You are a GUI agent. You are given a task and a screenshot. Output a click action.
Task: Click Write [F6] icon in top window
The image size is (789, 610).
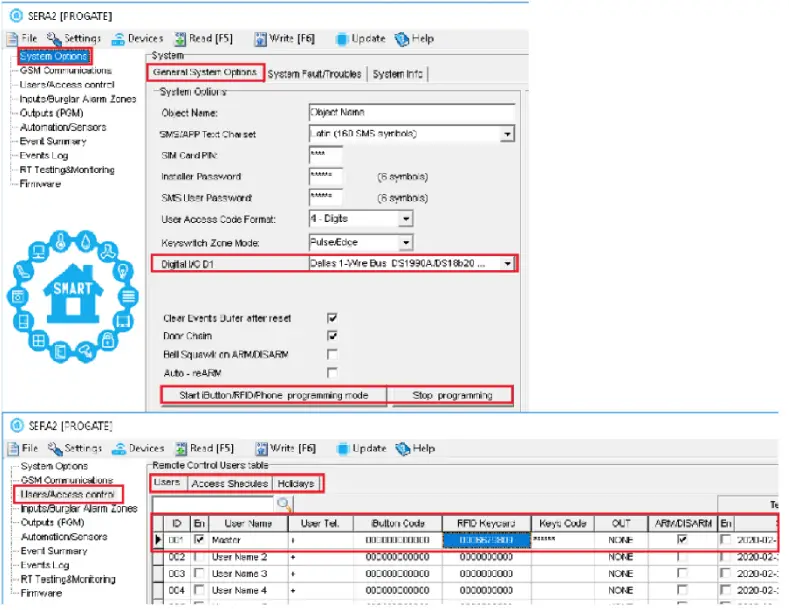[260, 39]
